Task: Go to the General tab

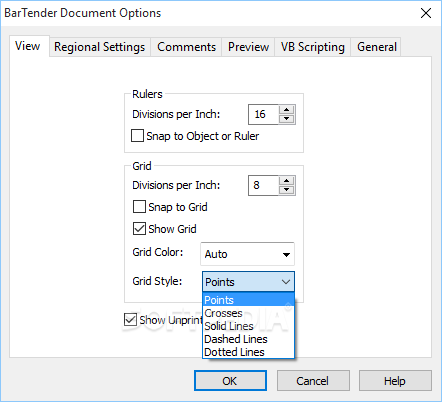Action: tap(377, 47)
